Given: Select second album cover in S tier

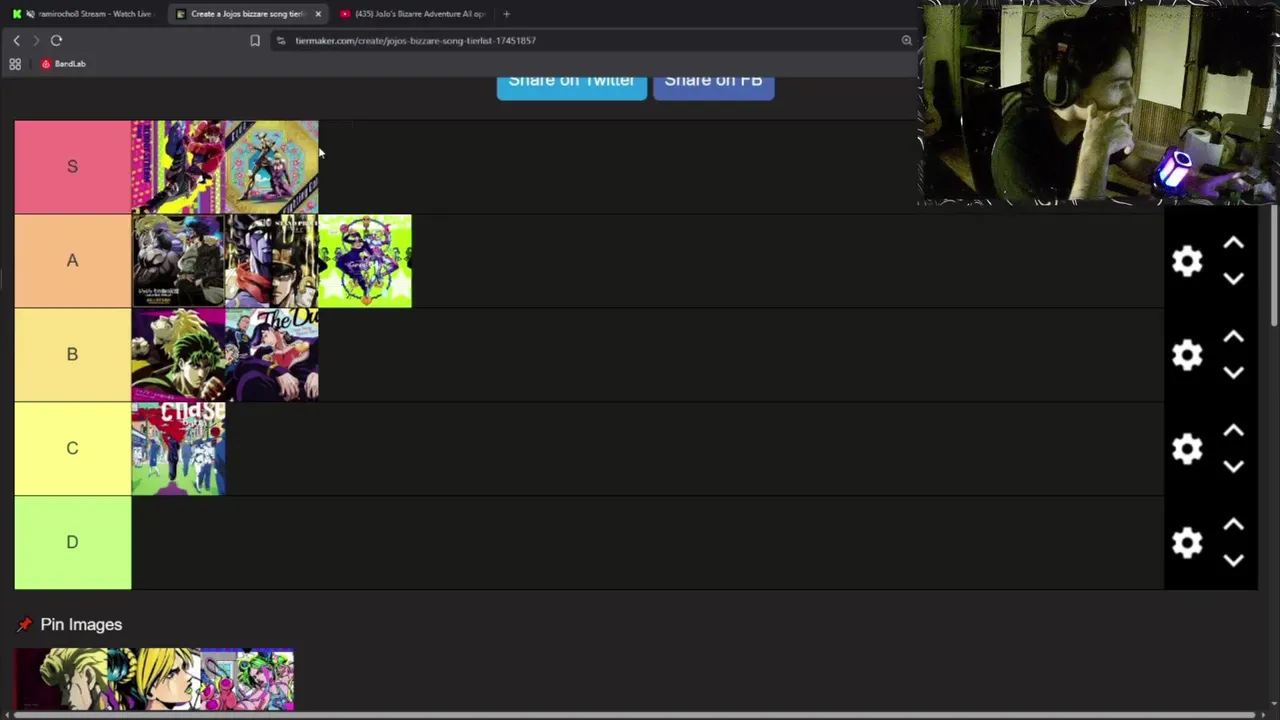Looking at the screenshot, I should tap(272, 167).
